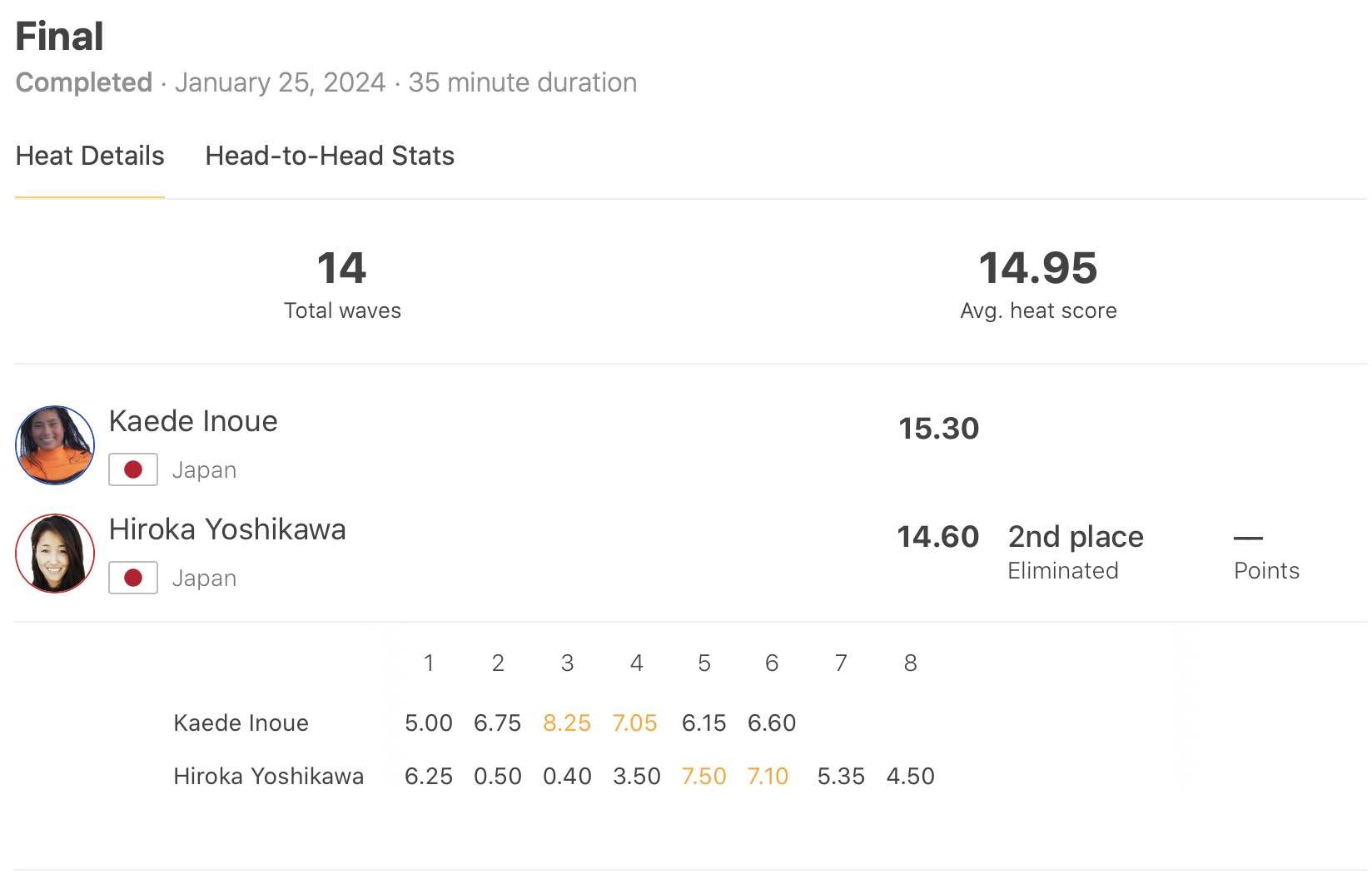The image size is (1372, 874).
Task: Click wave number 8 column header
Action: [x=910, y=663]
